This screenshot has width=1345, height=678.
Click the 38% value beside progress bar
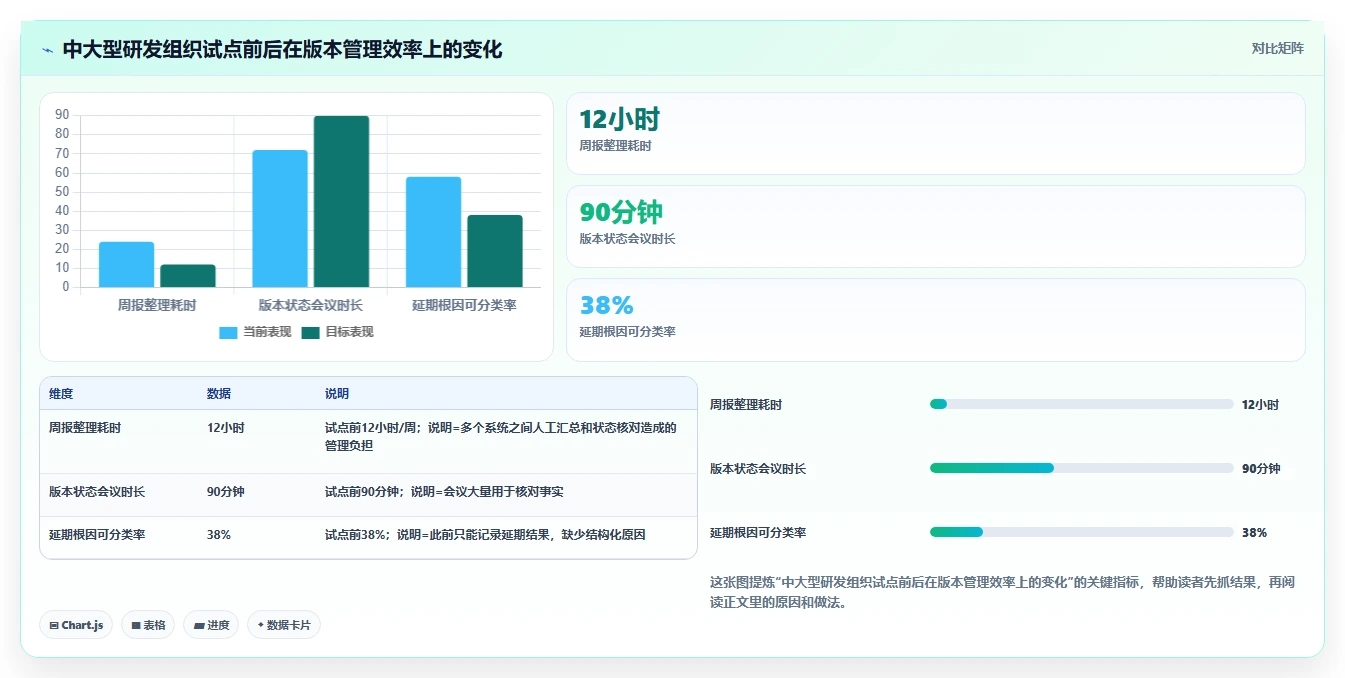1254,532
